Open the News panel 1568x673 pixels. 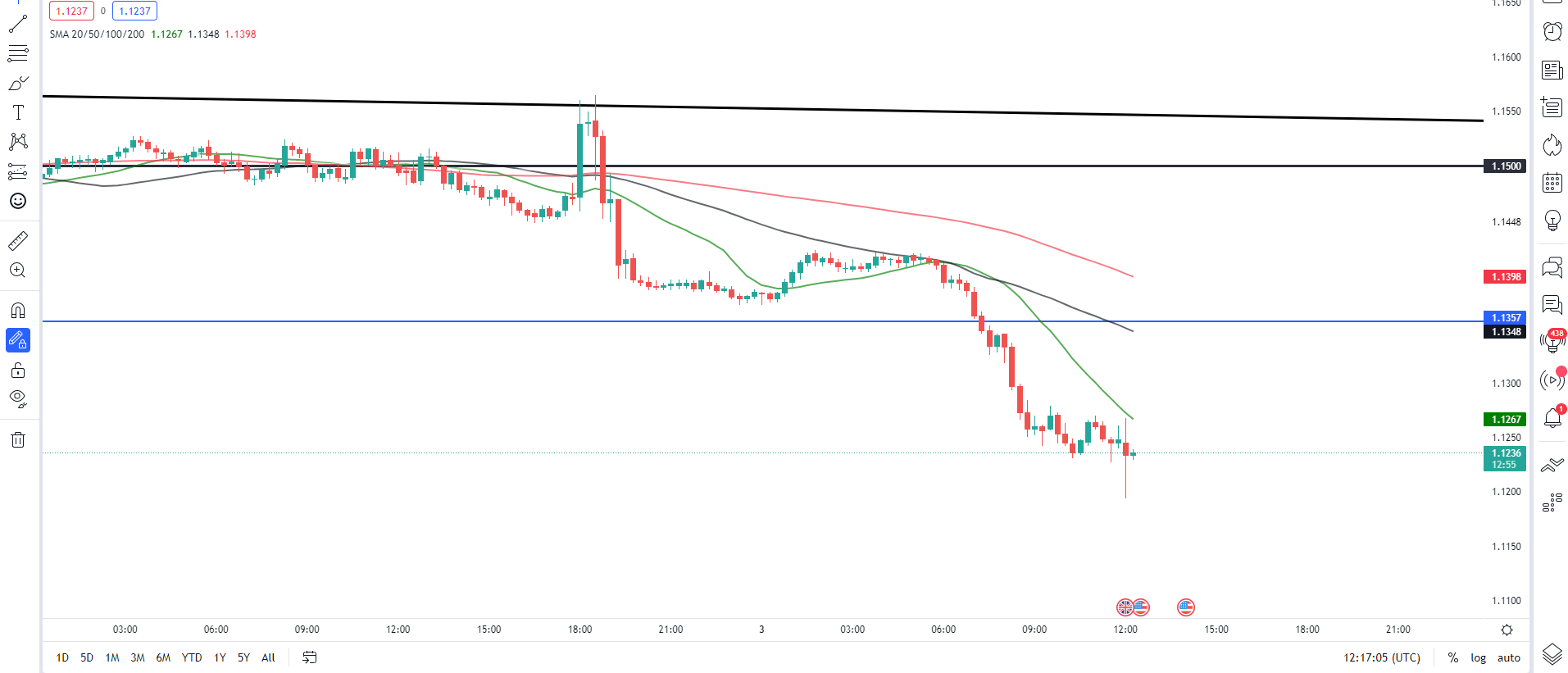pos(1552,70)
